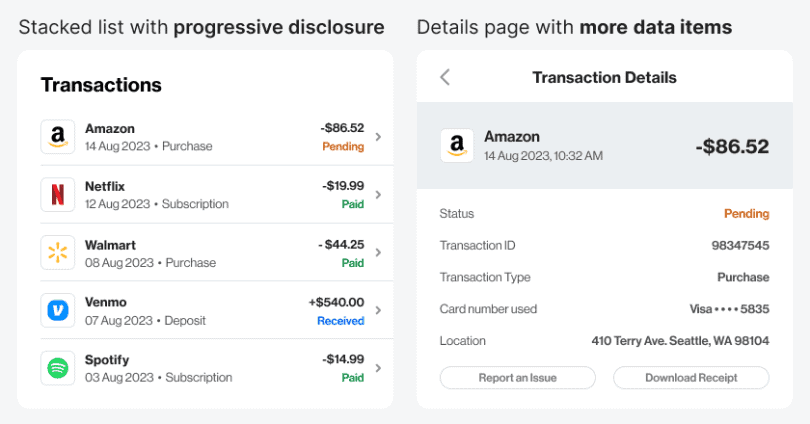Open the Venmo transaction chevron
The width and height of the screenshot is (810, 424).
[378, 311]
